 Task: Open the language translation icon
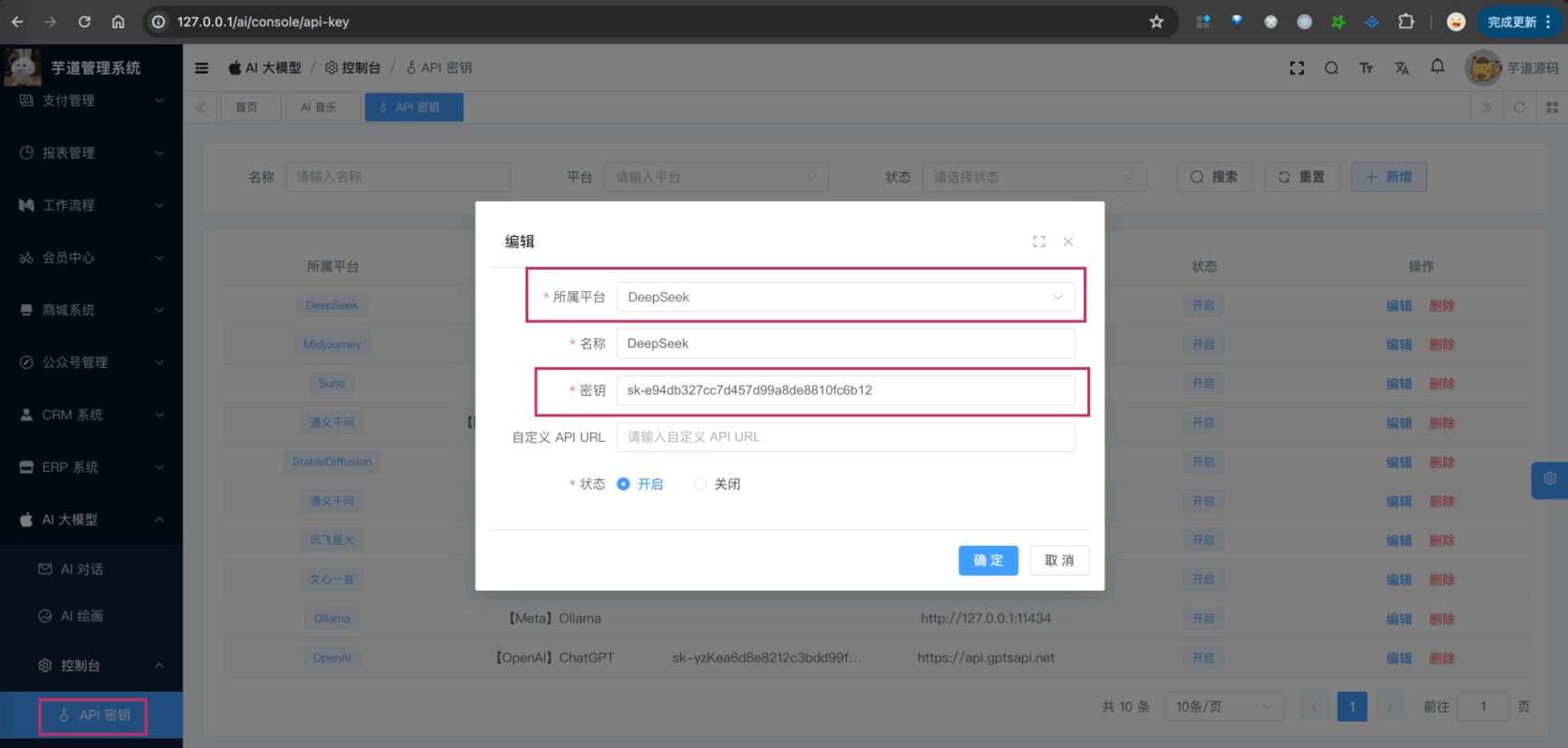[x=1401, y=67]
